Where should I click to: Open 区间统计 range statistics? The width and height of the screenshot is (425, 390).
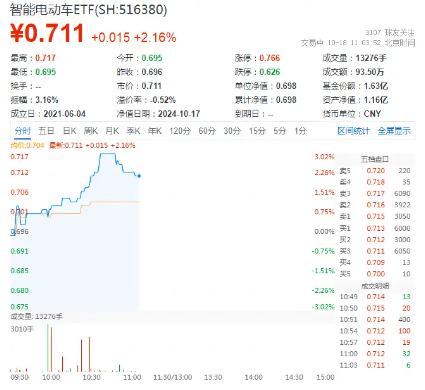point(353,131)
